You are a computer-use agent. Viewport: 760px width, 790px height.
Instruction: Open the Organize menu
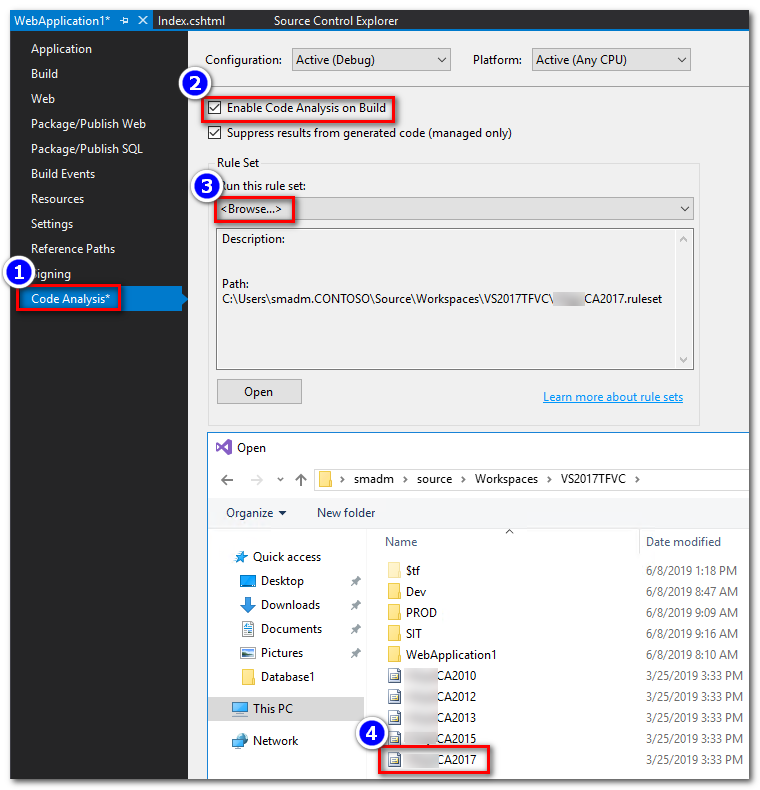pos(256,513)
